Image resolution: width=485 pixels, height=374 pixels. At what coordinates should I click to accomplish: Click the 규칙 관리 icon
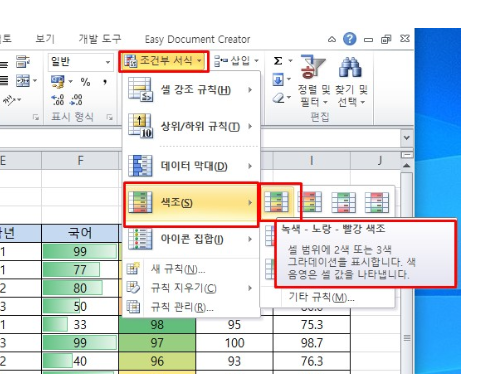(x=133, y=307)
